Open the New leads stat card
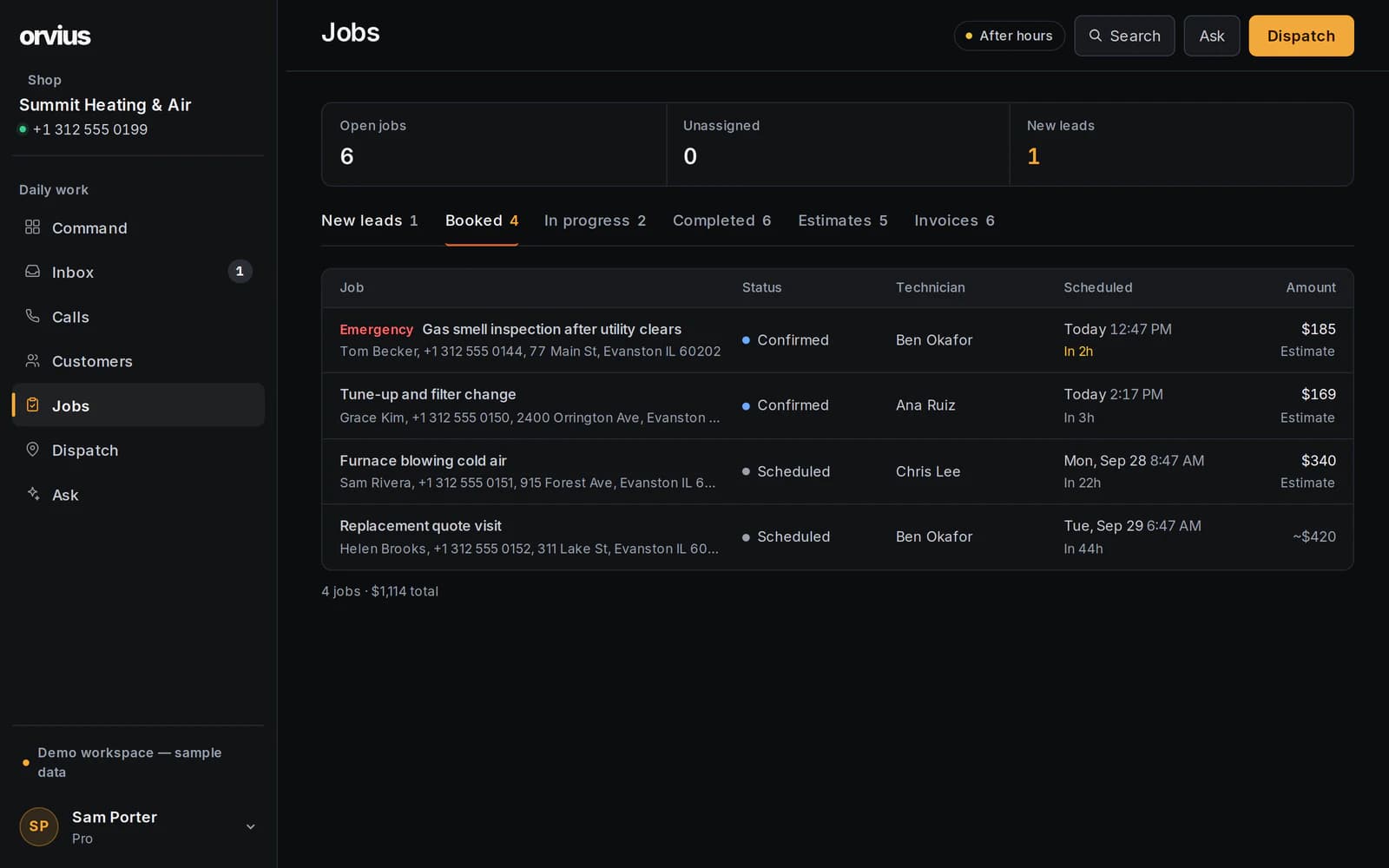The width and height of the screenshot is (1389, 868). coord(1182,144)
